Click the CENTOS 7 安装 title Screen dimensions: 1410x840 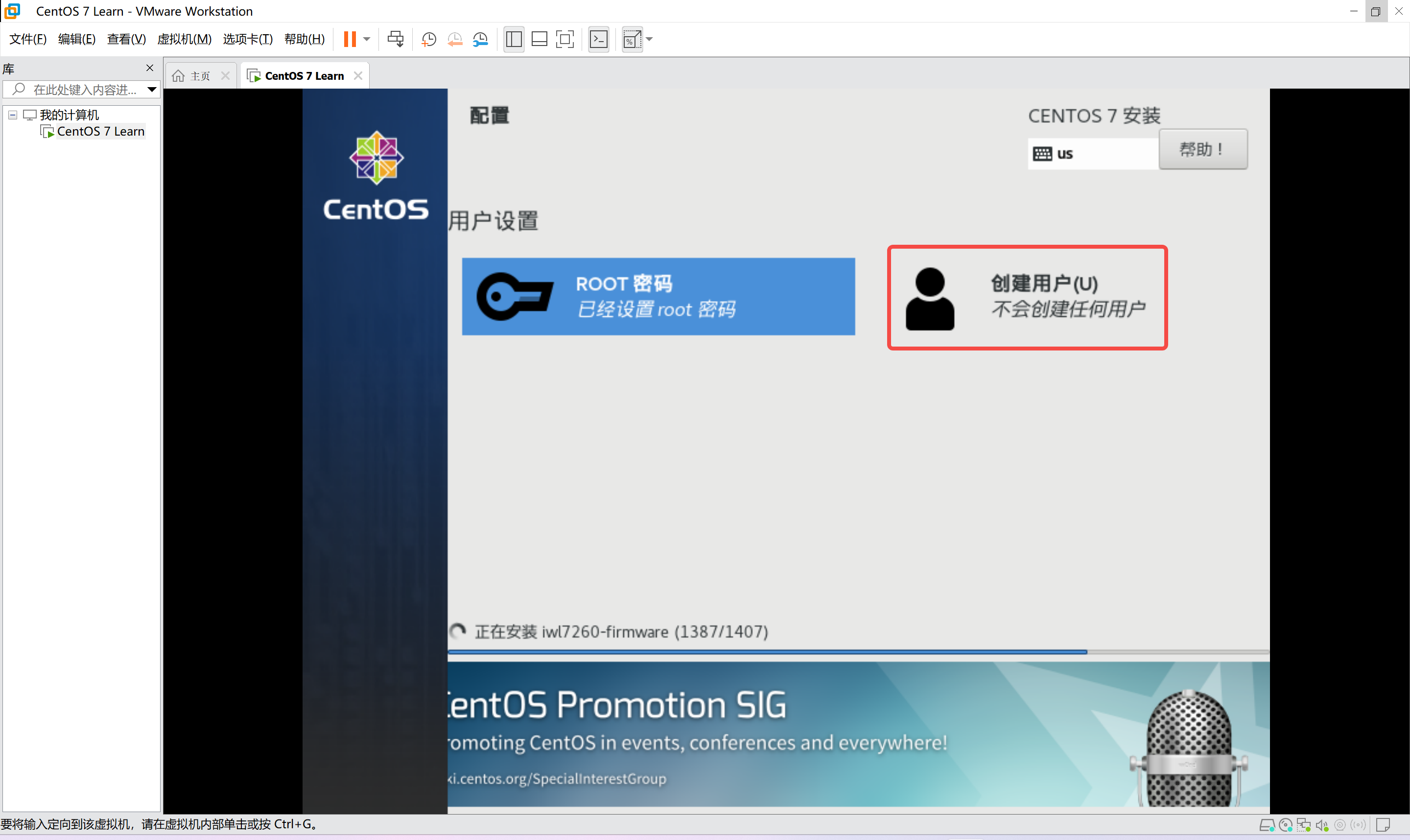(1094, 116)
